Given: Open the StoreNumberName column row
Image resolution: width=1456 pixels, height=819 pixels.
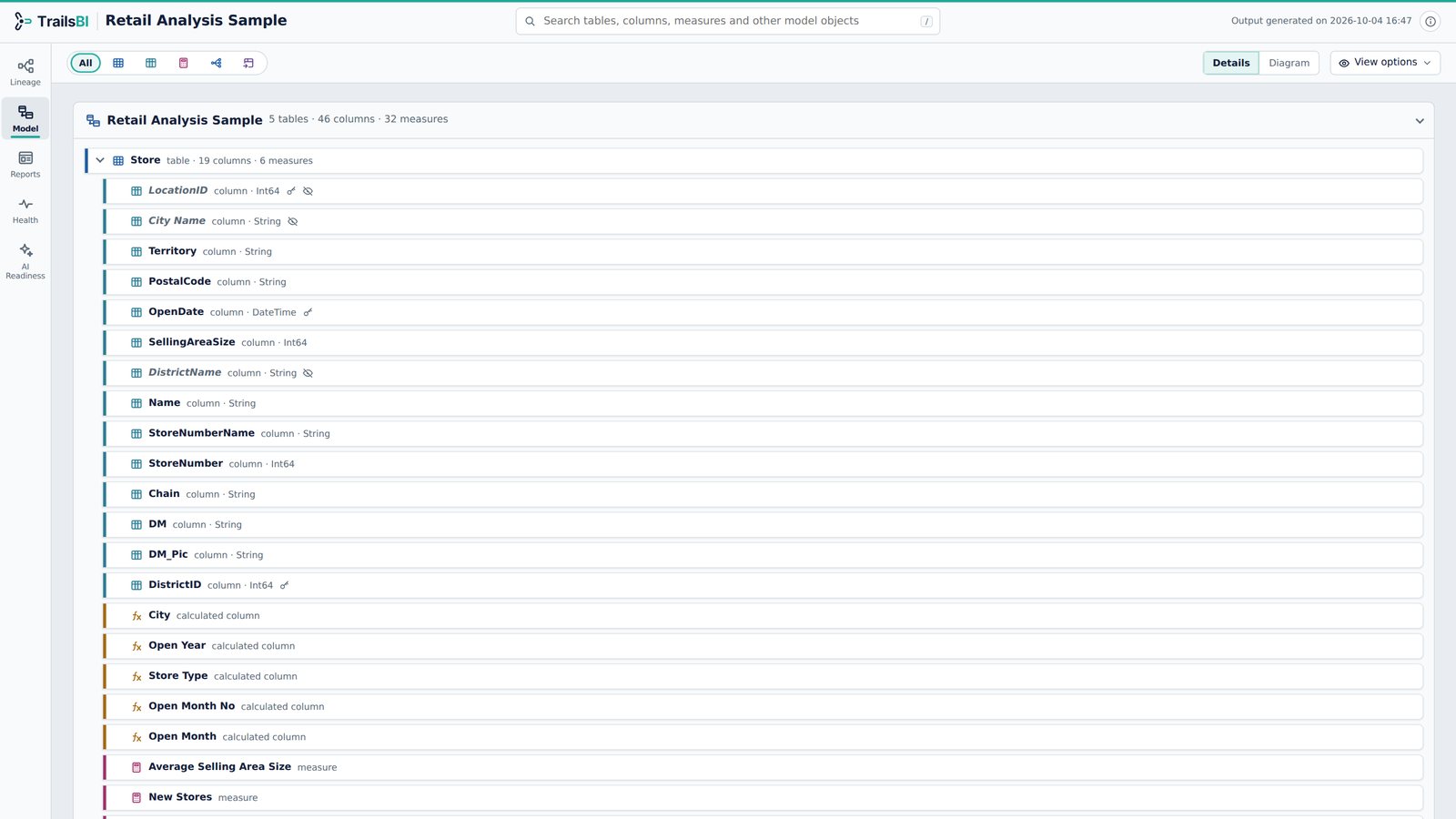Looking at the screenshot, I should (763, 433).
